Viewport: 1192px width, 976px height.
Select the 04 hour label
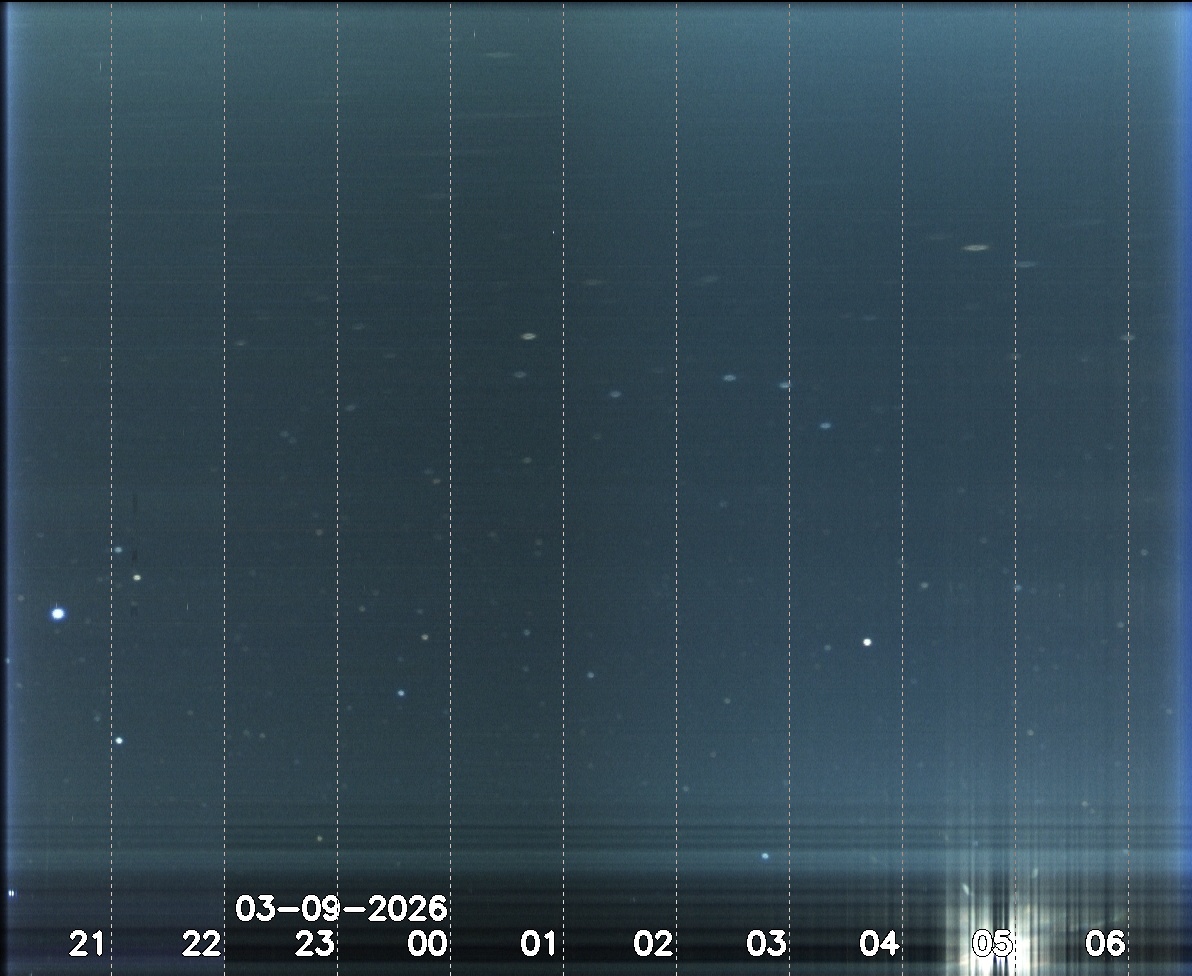[880, 943]
